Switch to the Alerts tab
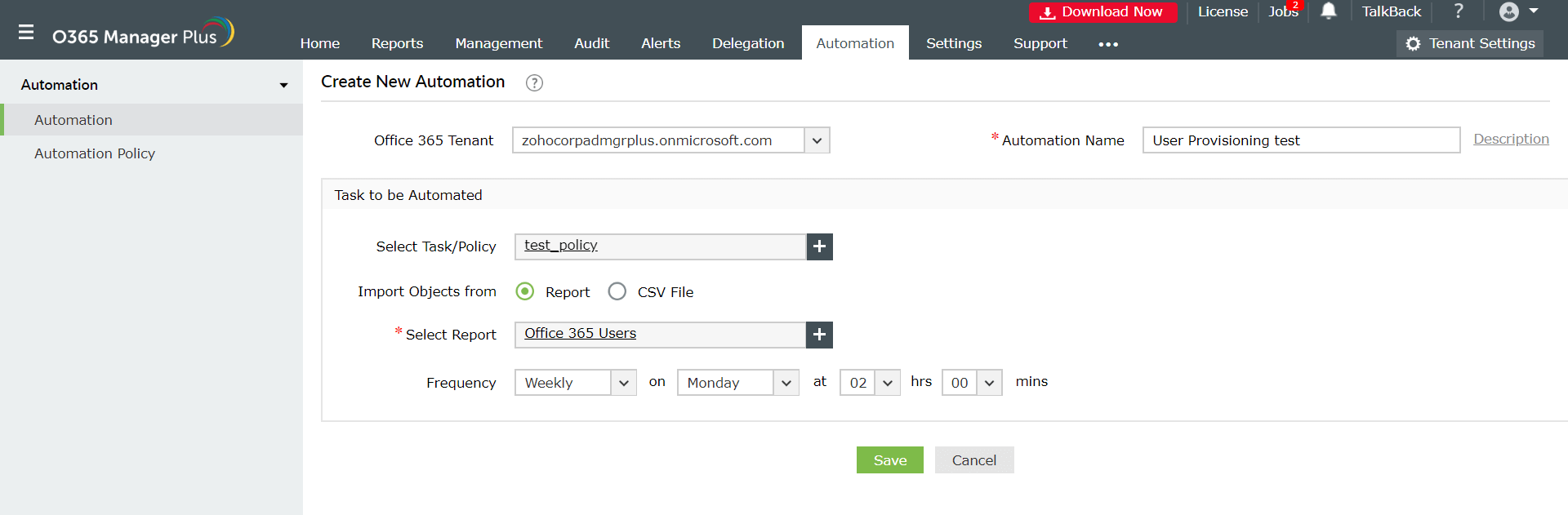Image resolution: width=1568 pixels, height=515 pixels. click(x=661, y=43)
